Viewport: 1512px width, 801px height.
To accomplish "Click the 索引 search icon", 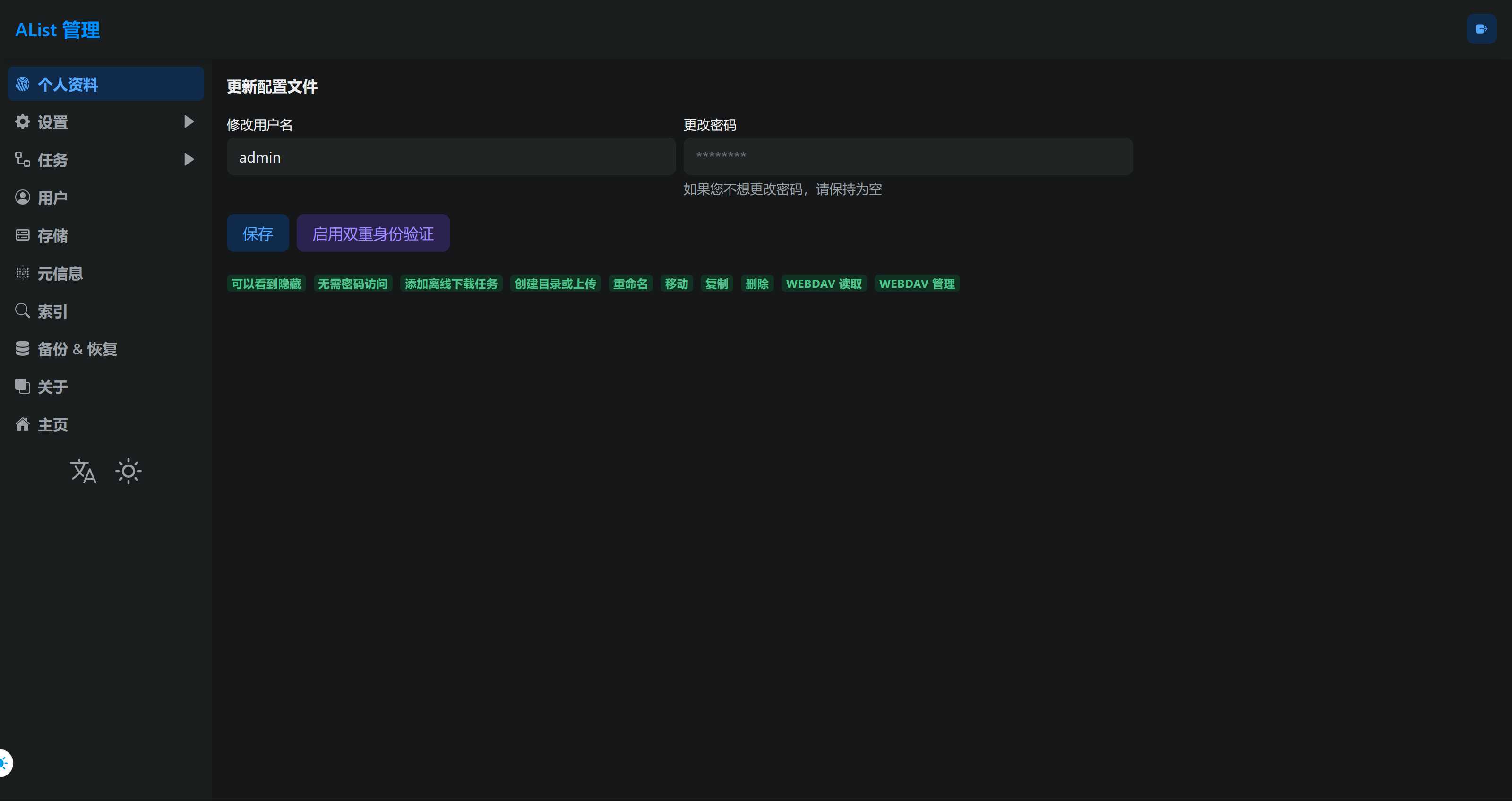I will pyautogui.click(x=22, y=310).
